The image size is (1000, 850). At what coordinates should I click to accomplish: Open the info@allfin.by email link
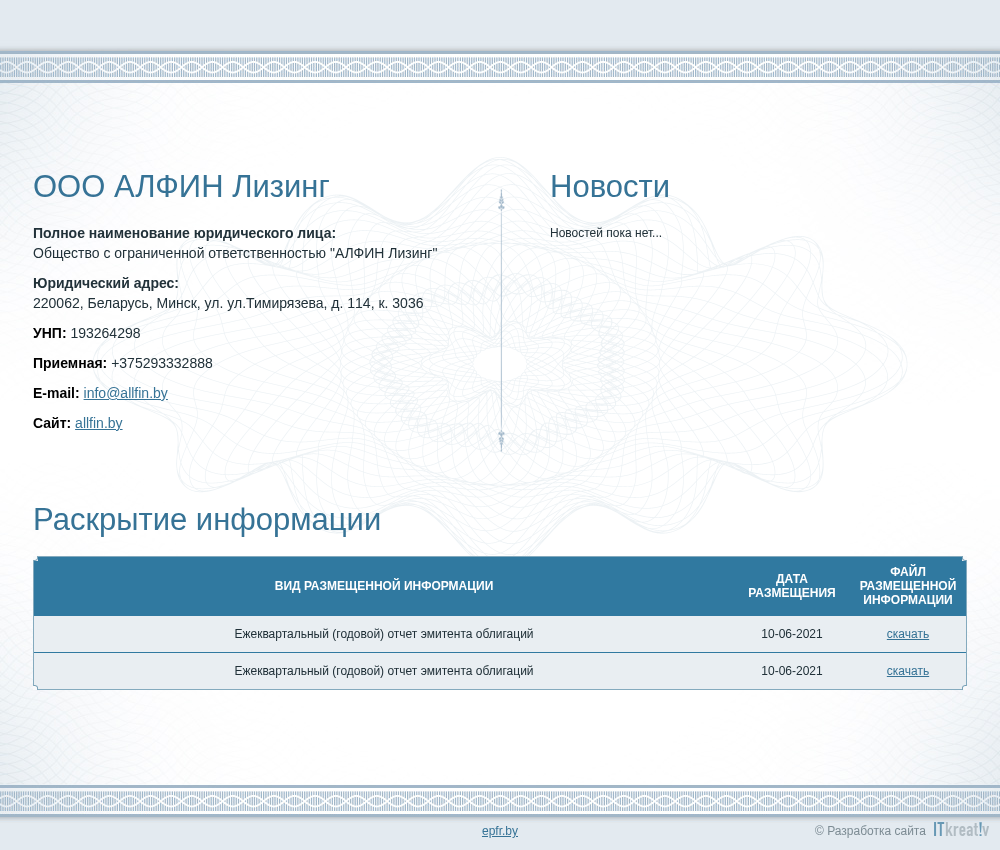126,393
